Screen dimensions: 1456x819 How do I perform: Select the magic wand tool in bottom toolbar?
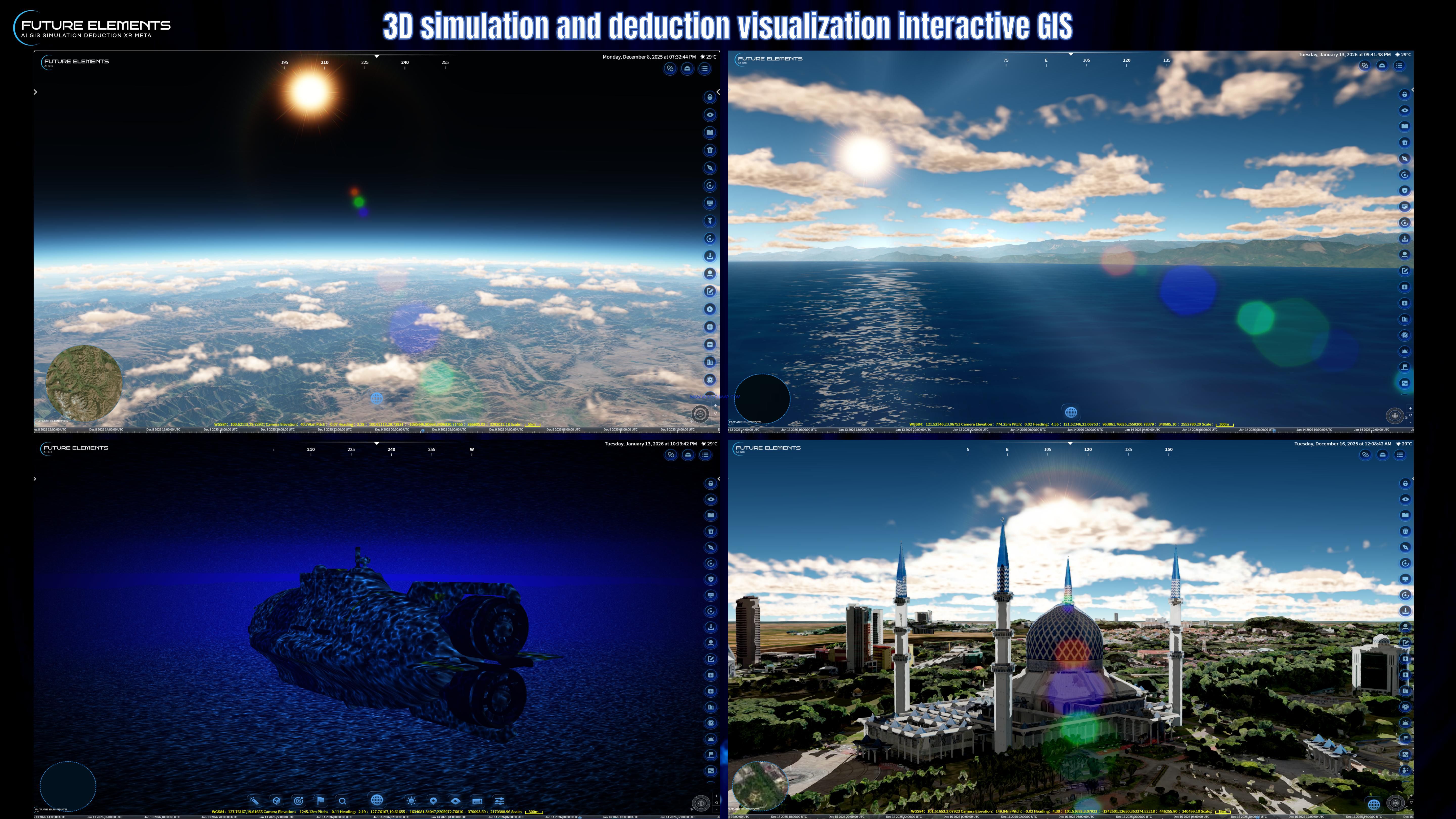254,801
